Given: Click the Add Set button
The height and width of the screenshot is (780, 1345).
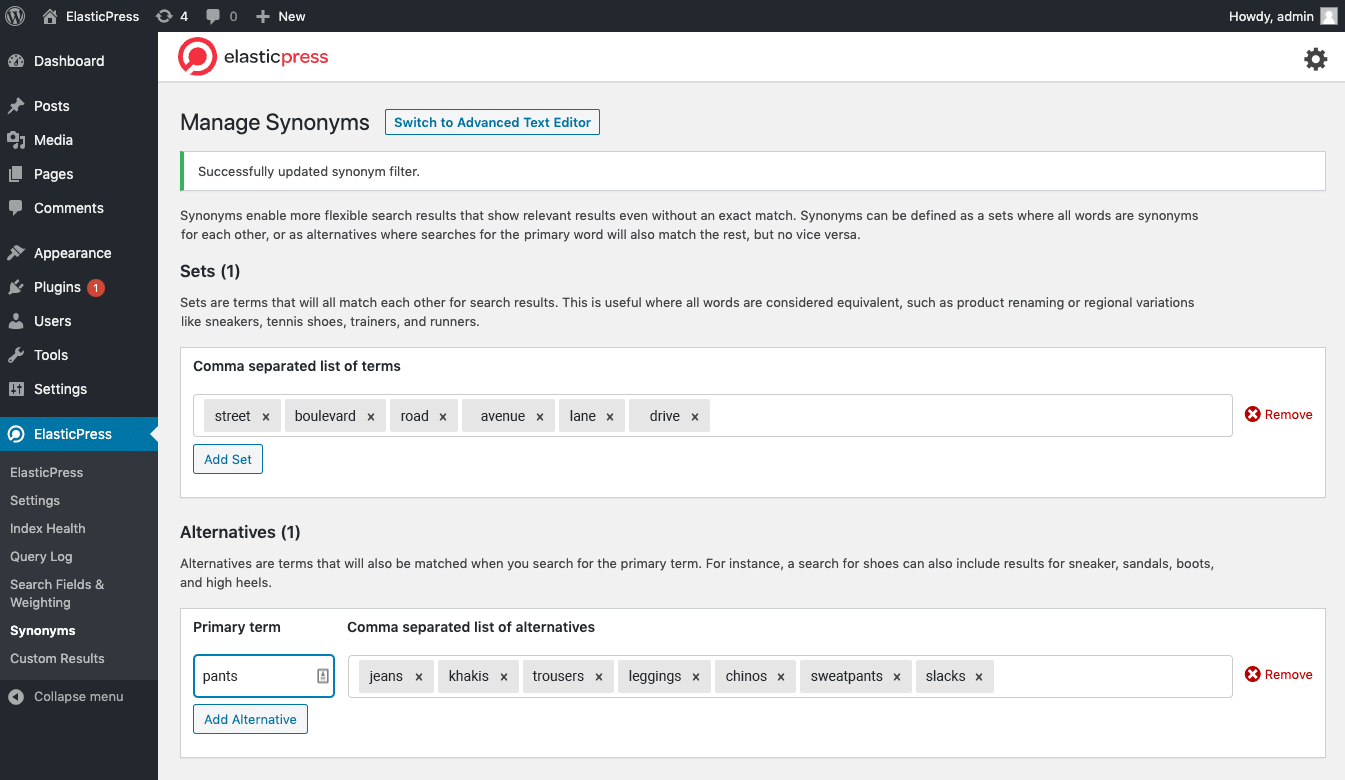Looking at the screenshot, I should coord(228,459).
